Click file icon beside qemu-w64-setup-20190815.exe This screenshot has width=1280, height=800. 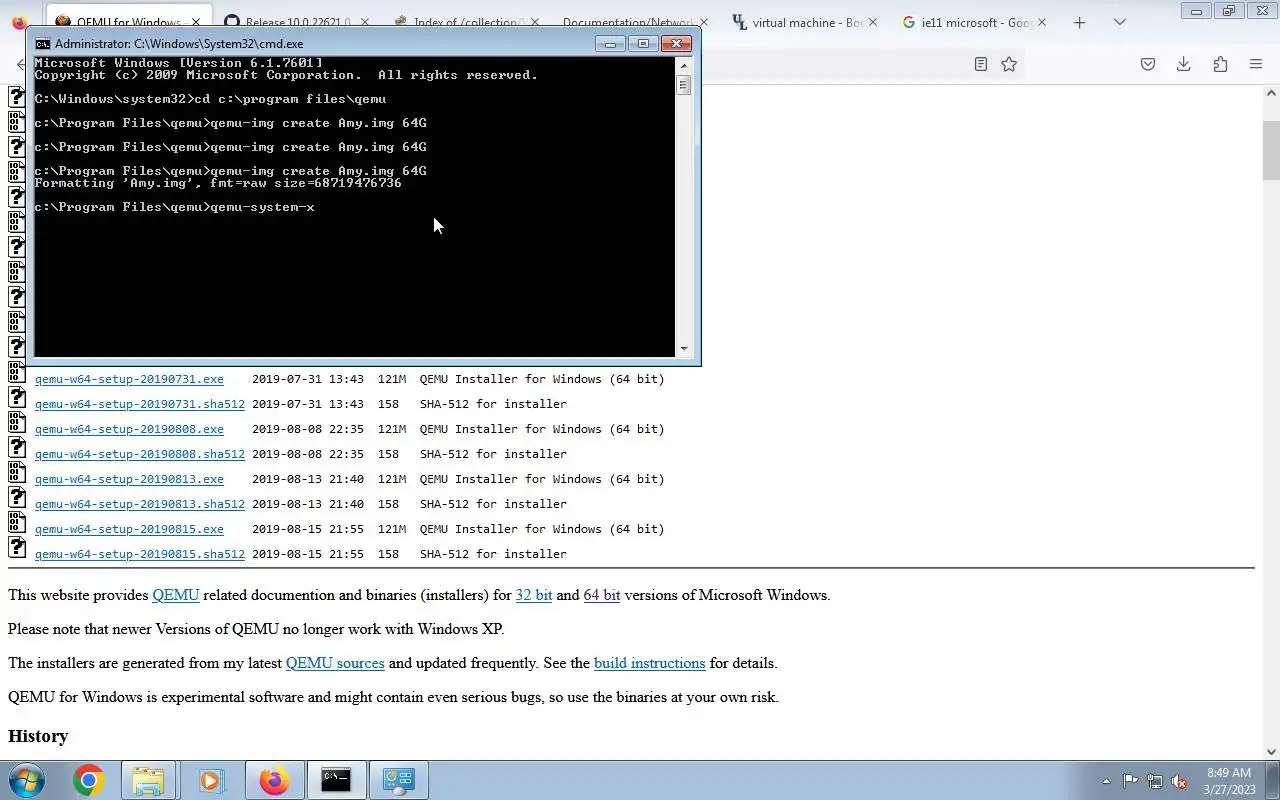point(17,522)
